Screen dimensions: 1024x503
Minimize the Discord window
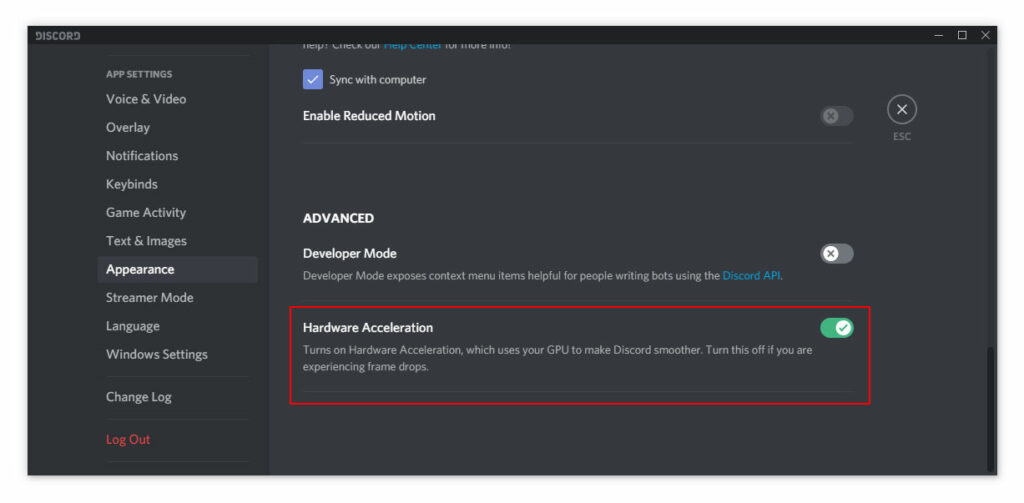pyautogui.click(x=938, y=35)
